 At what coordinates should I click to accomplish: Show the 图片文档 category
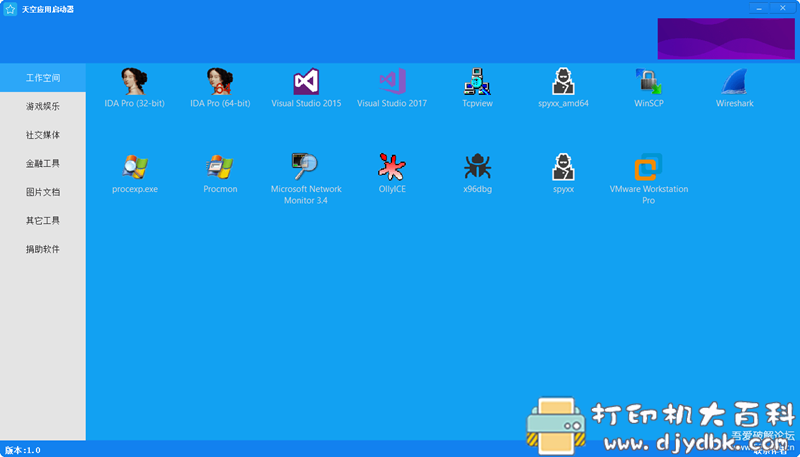pos(43,192)
